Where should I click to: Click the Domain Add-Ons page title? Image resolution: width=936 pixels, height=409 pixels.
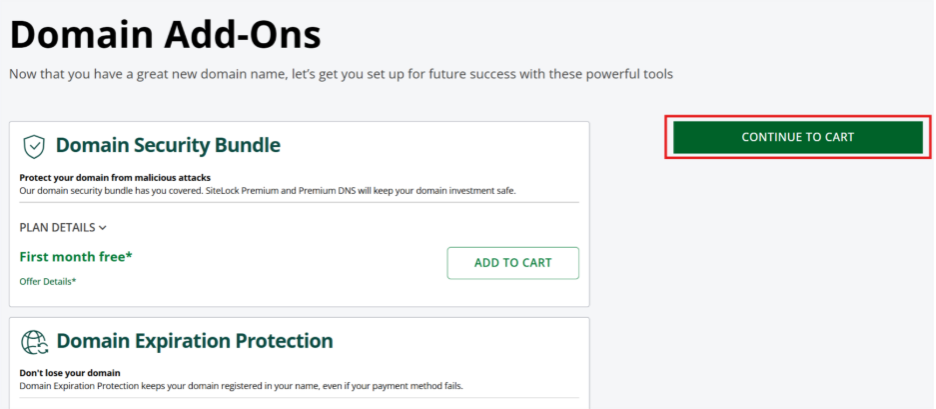(x=165, y=35)
